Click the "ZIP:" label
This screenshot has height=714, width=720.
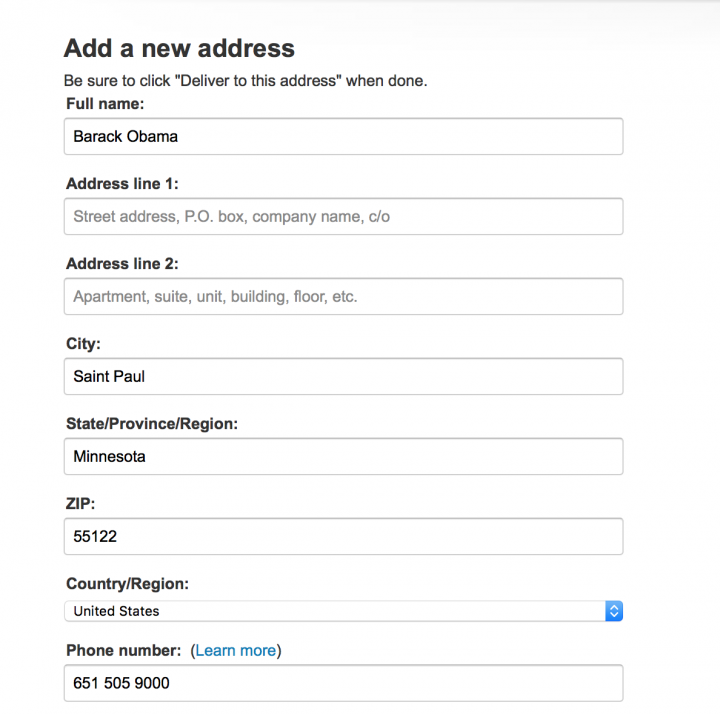pyautogui.click(x=80, y=504)
